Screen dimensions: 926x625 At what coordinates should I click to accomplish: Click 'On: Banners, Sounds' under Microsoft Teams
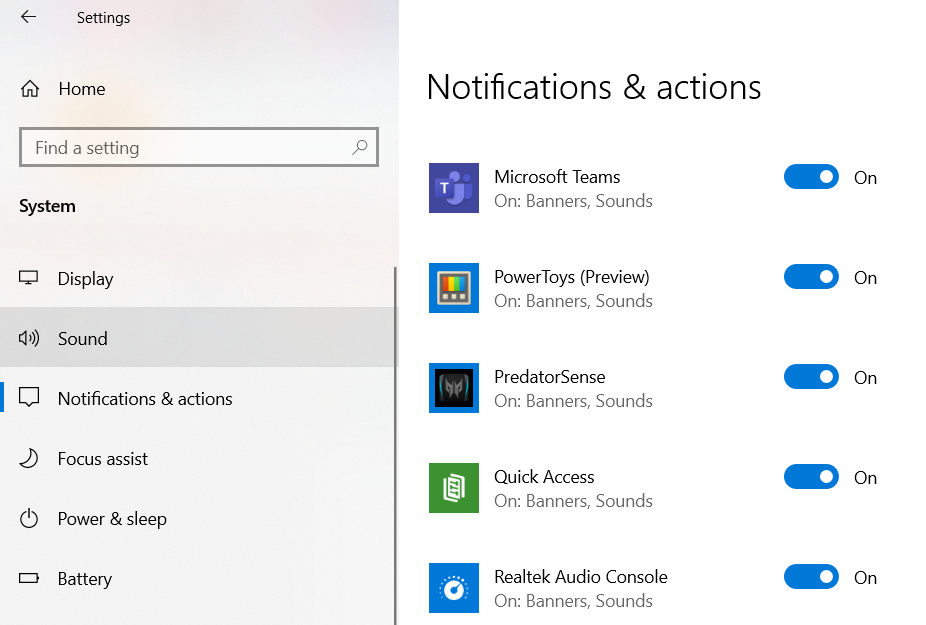(573, 201)
